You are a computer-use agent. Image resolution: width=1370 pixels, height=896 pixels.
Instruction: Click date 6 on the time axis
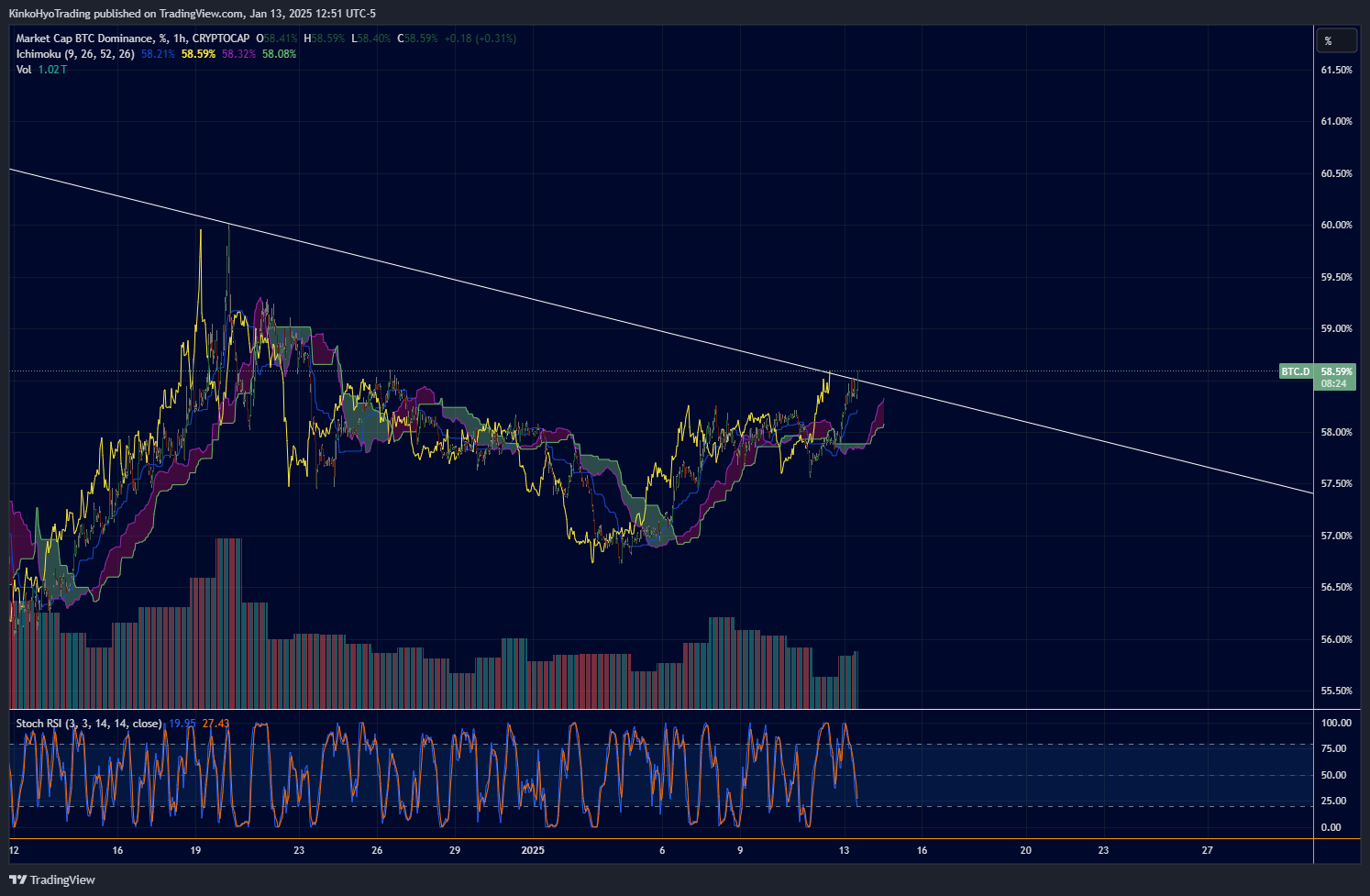[x=662, y=850]
